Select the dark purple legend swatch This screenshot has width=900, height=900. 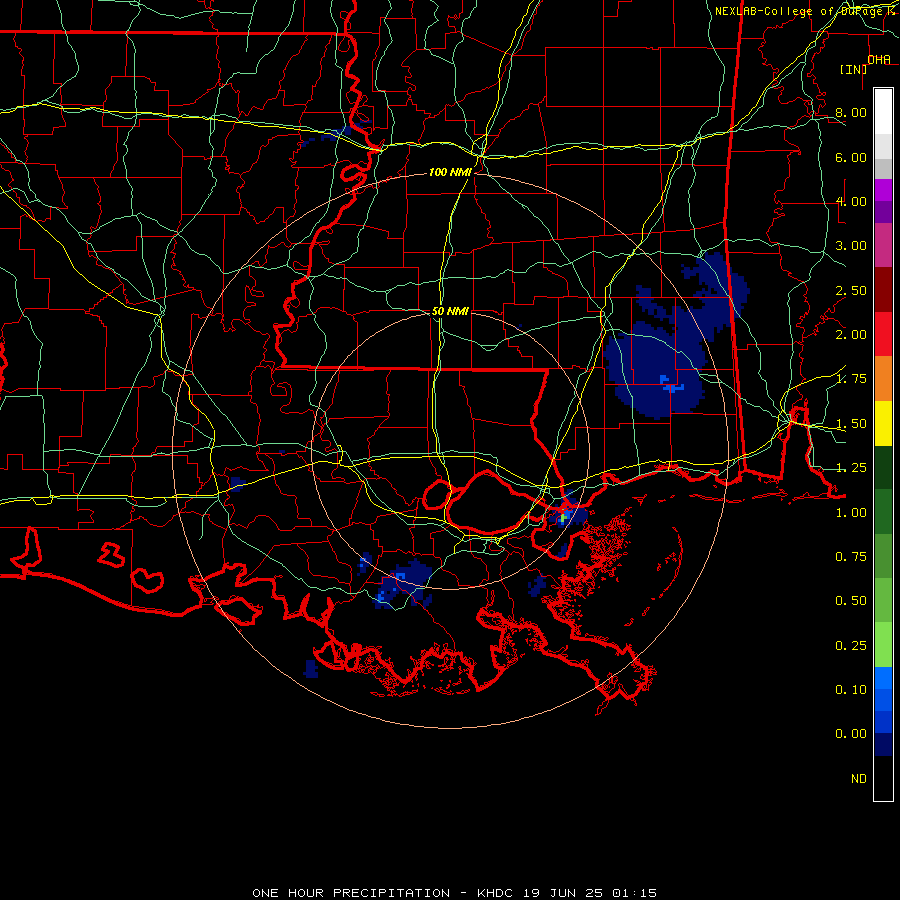[x=883, y=212]
